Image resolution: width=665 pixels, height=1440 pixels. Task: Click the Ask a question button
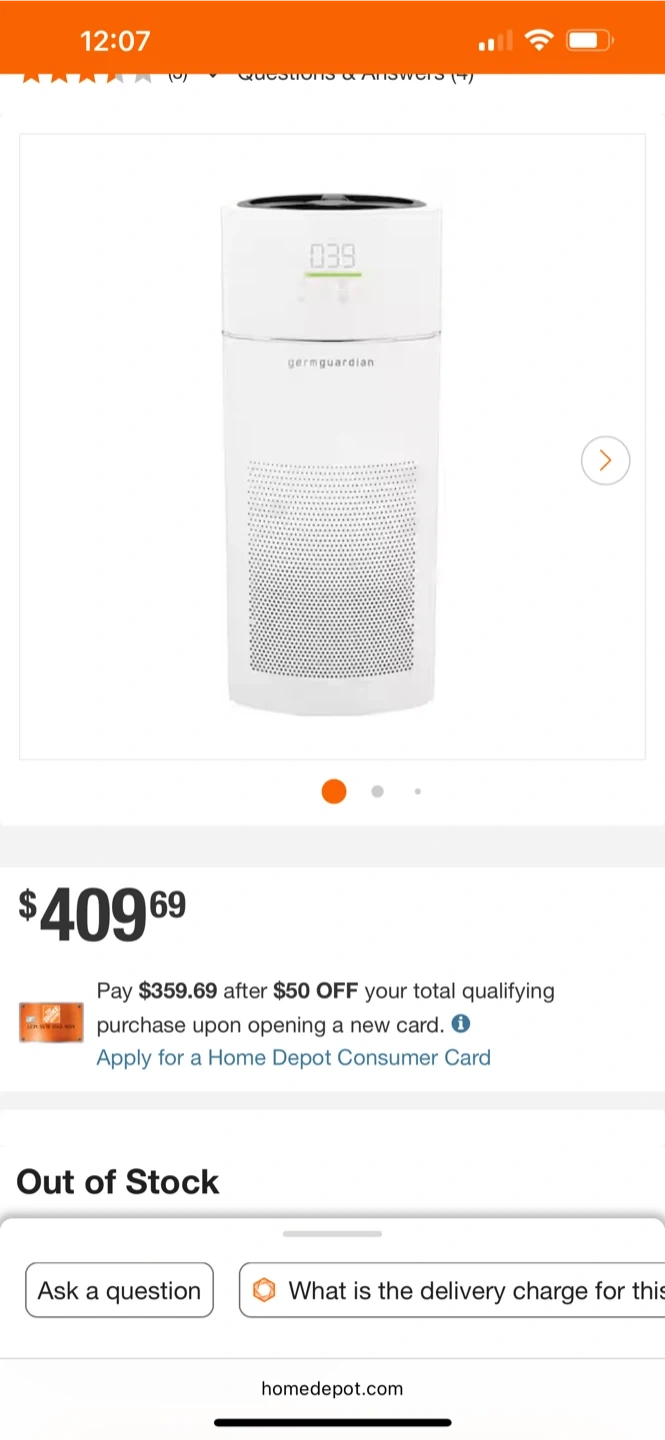coord(119,1291)
